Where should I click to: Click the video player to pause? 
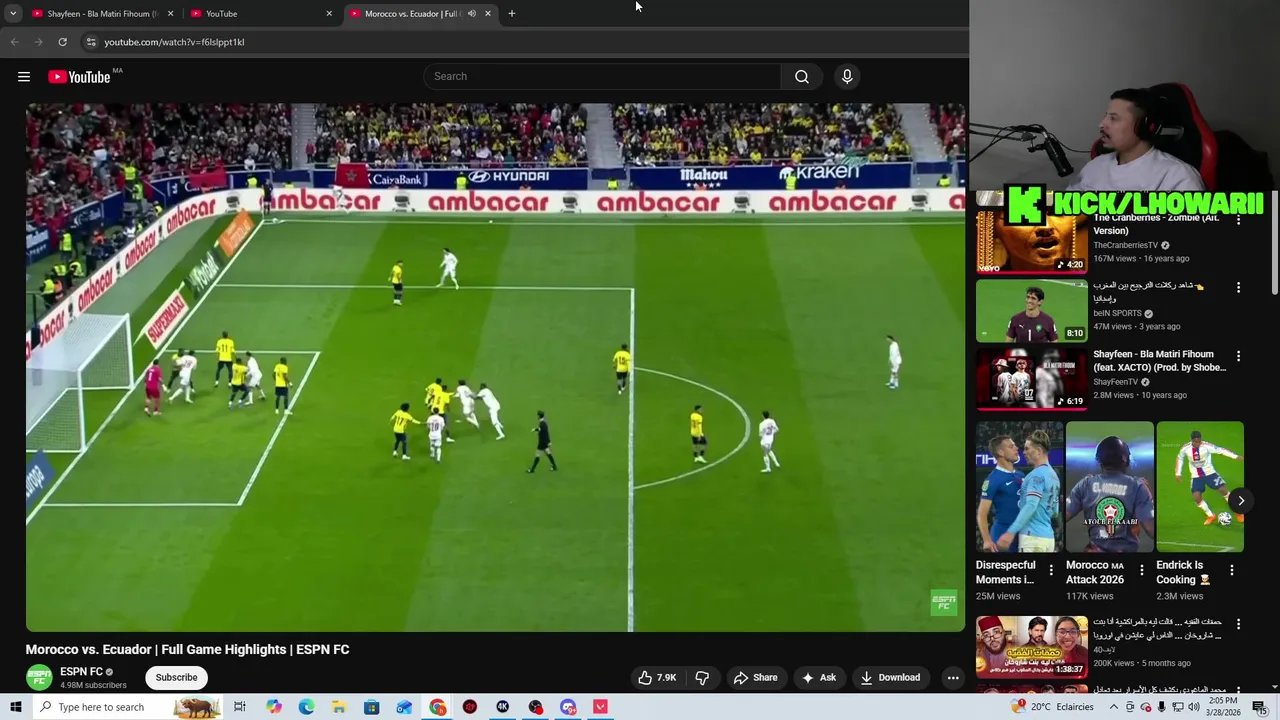pos(495,367)
